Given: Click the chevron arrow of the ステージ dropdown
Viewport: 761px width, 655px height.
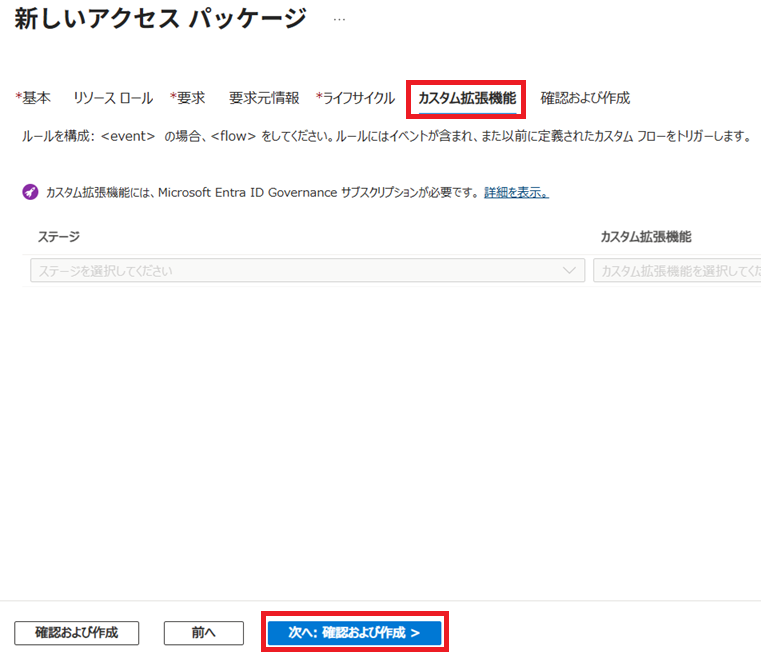Looking at the screenshot, I should [571, 271].
